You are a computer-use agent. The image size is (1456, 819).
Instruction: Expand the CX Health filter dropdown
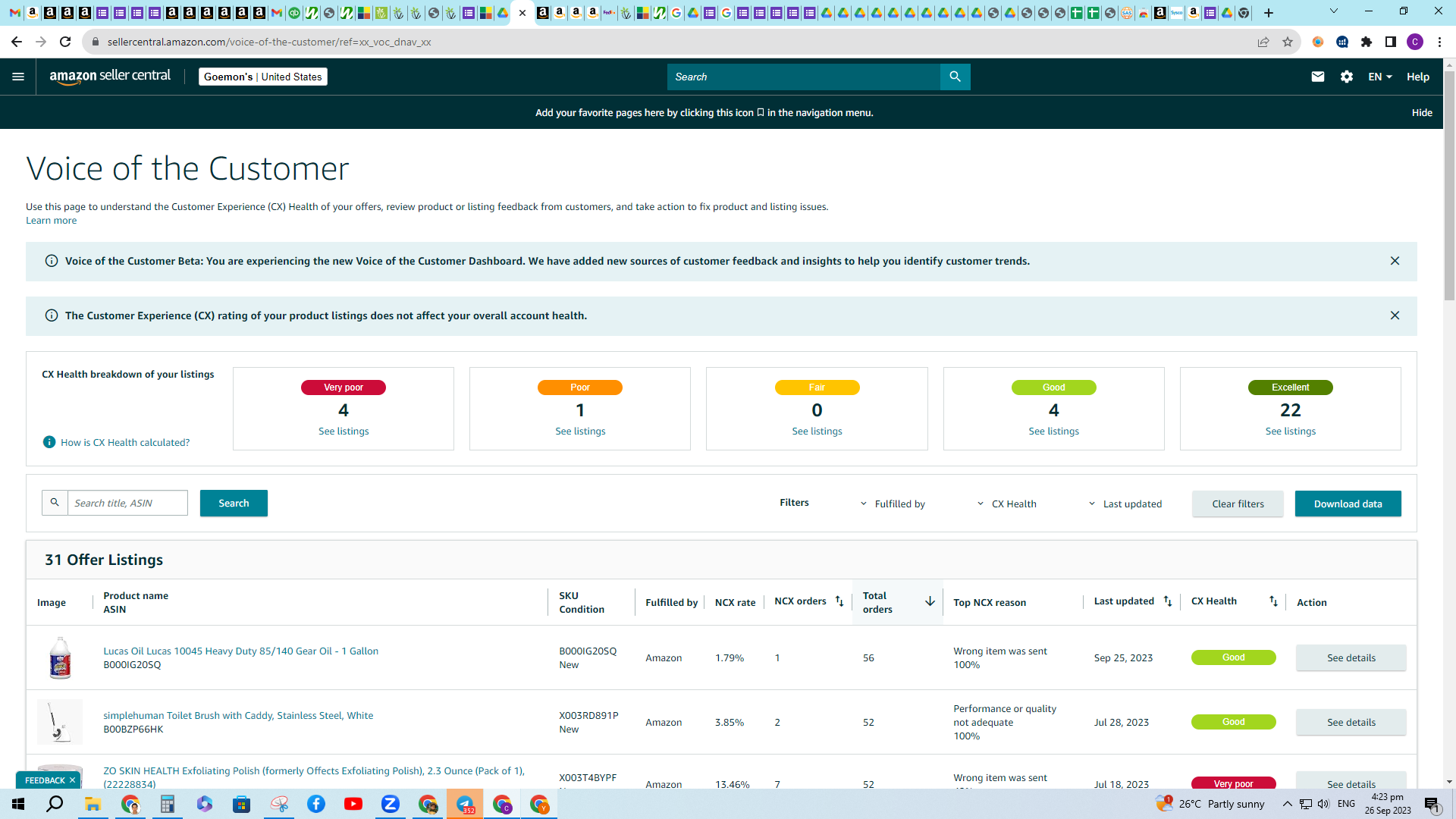tap(1006, 504)
